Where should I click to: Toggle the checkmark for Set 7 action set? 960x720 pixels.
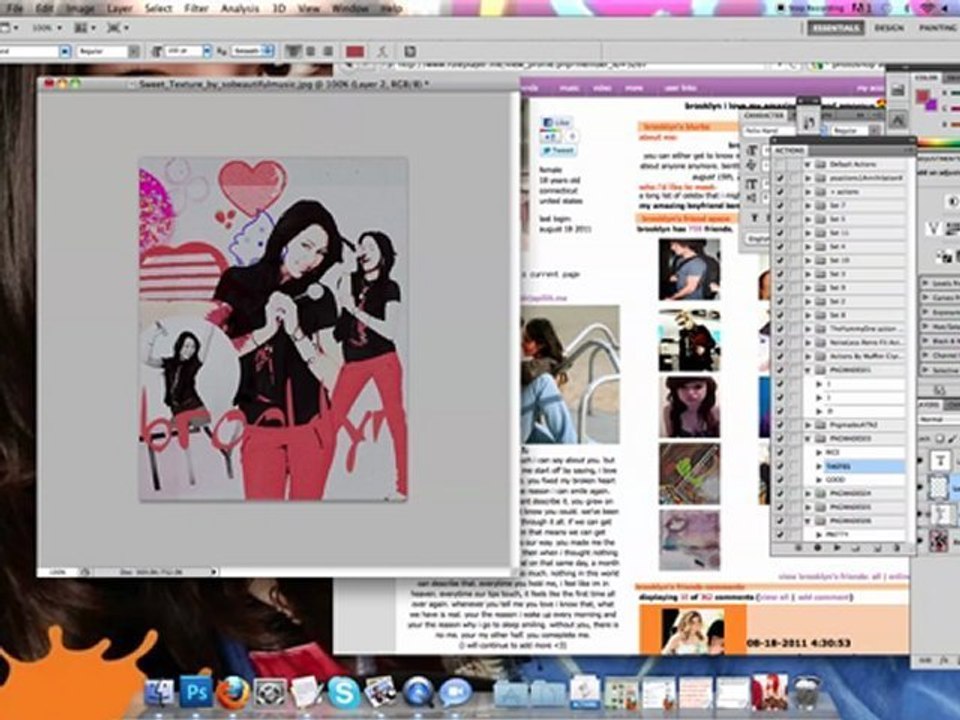(780, 205)
